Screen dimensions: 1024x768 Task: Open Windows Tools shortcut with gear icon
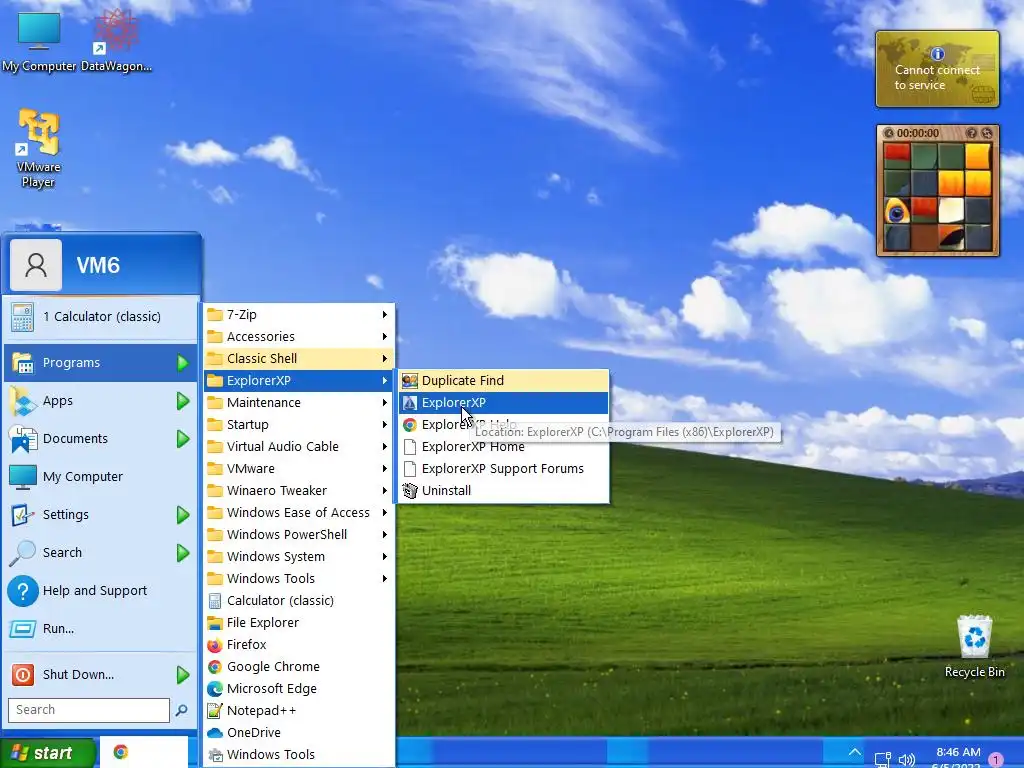[x=300, y=754]
